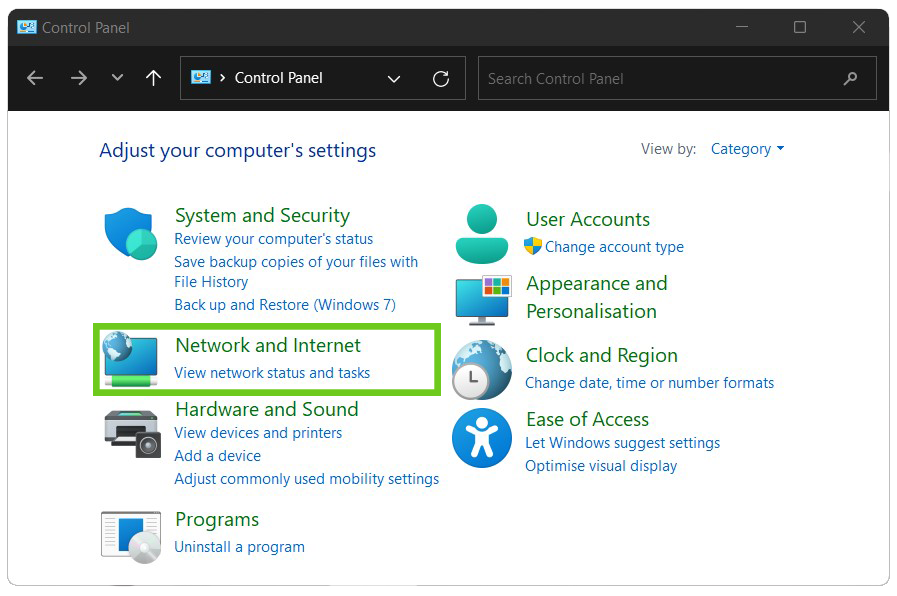Open the Clock and Region globe icon
The width and height of the screenshot is (897, 596).
(482, 370)
